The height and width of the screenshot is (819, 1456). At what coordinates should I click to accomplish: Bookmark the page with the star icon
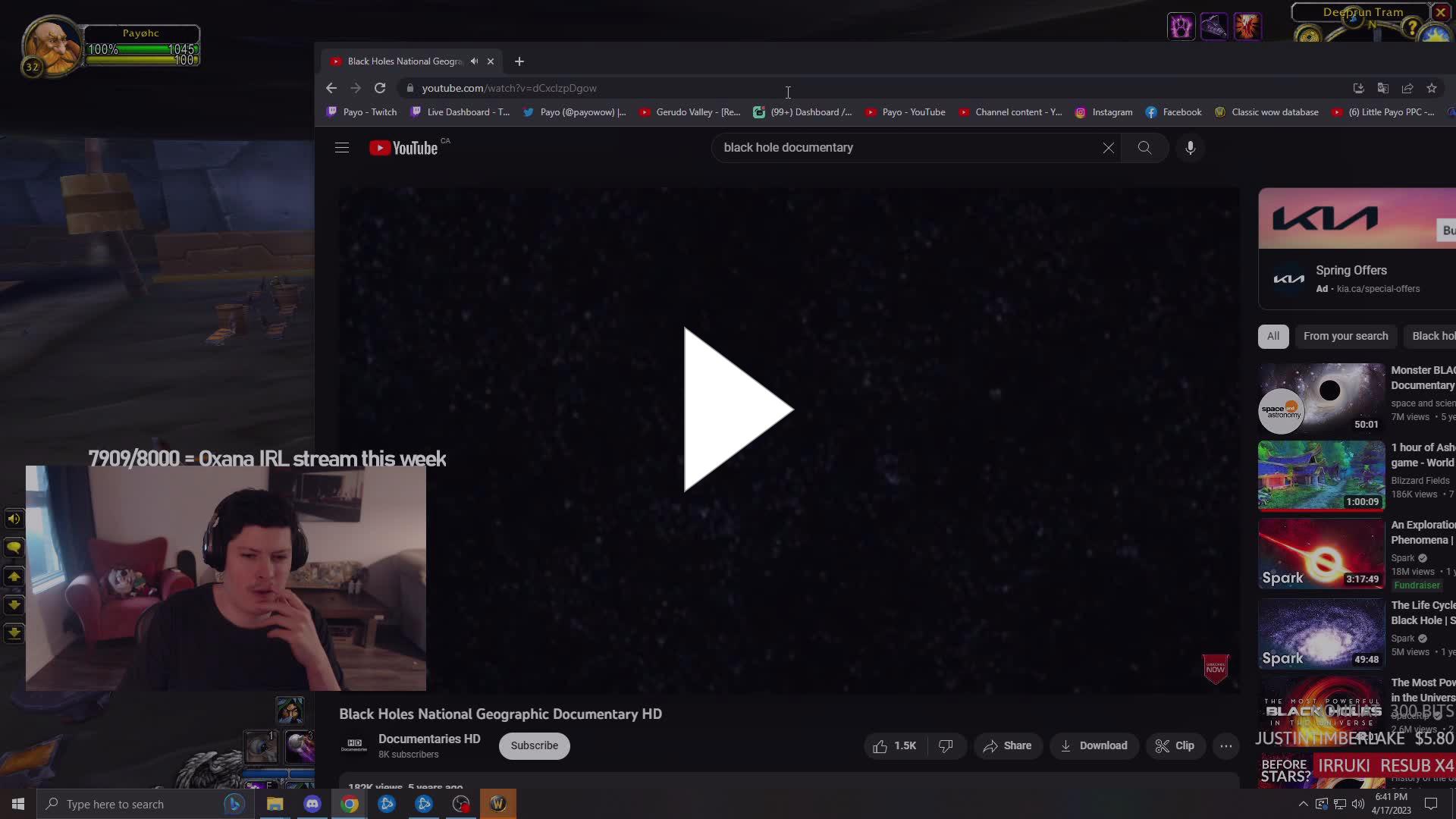pos(1432,88)
